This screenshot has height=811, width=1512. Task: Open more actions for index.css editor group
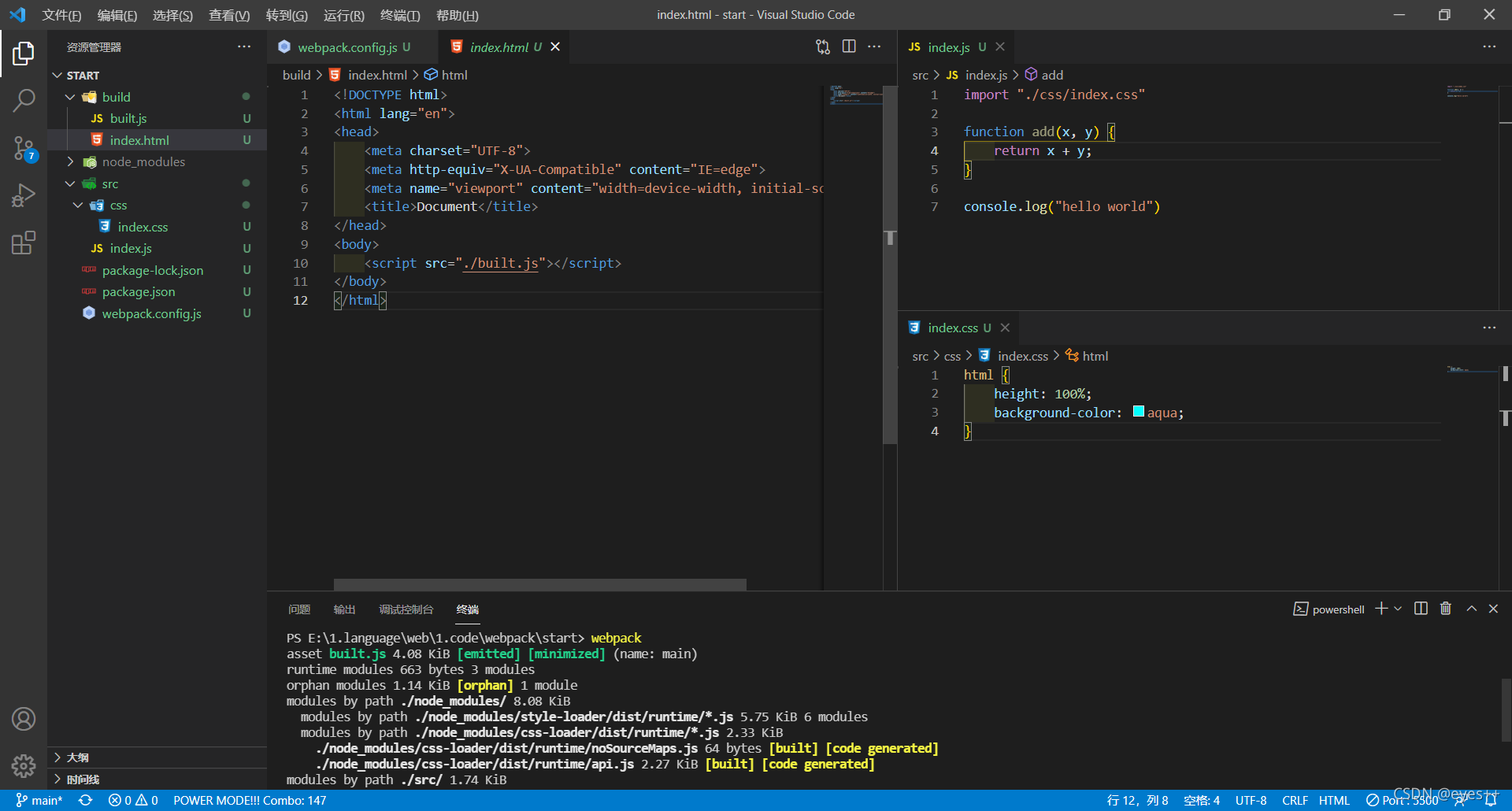pos(1489,328)
